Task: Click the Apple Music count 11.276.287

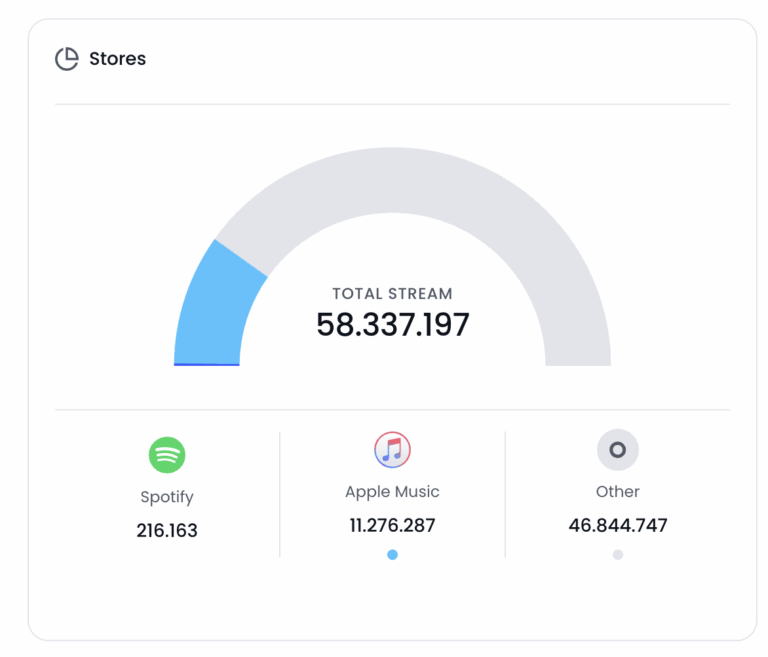Action: (392, 525)
